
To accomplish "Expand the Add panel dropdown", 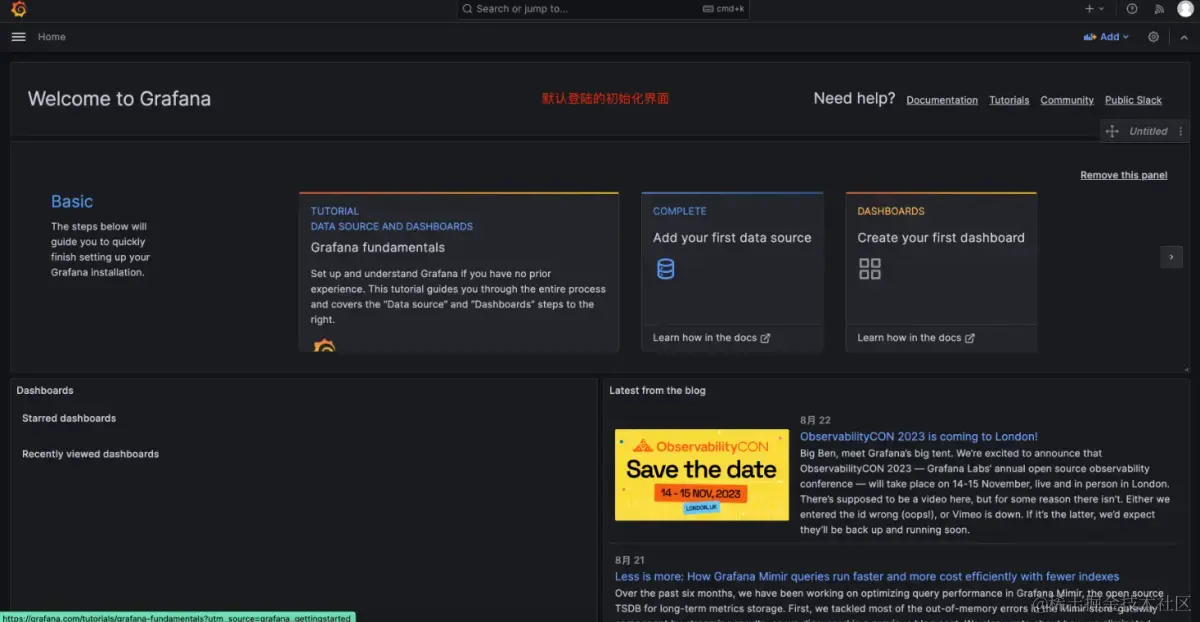I will (x=1106, y=37).
